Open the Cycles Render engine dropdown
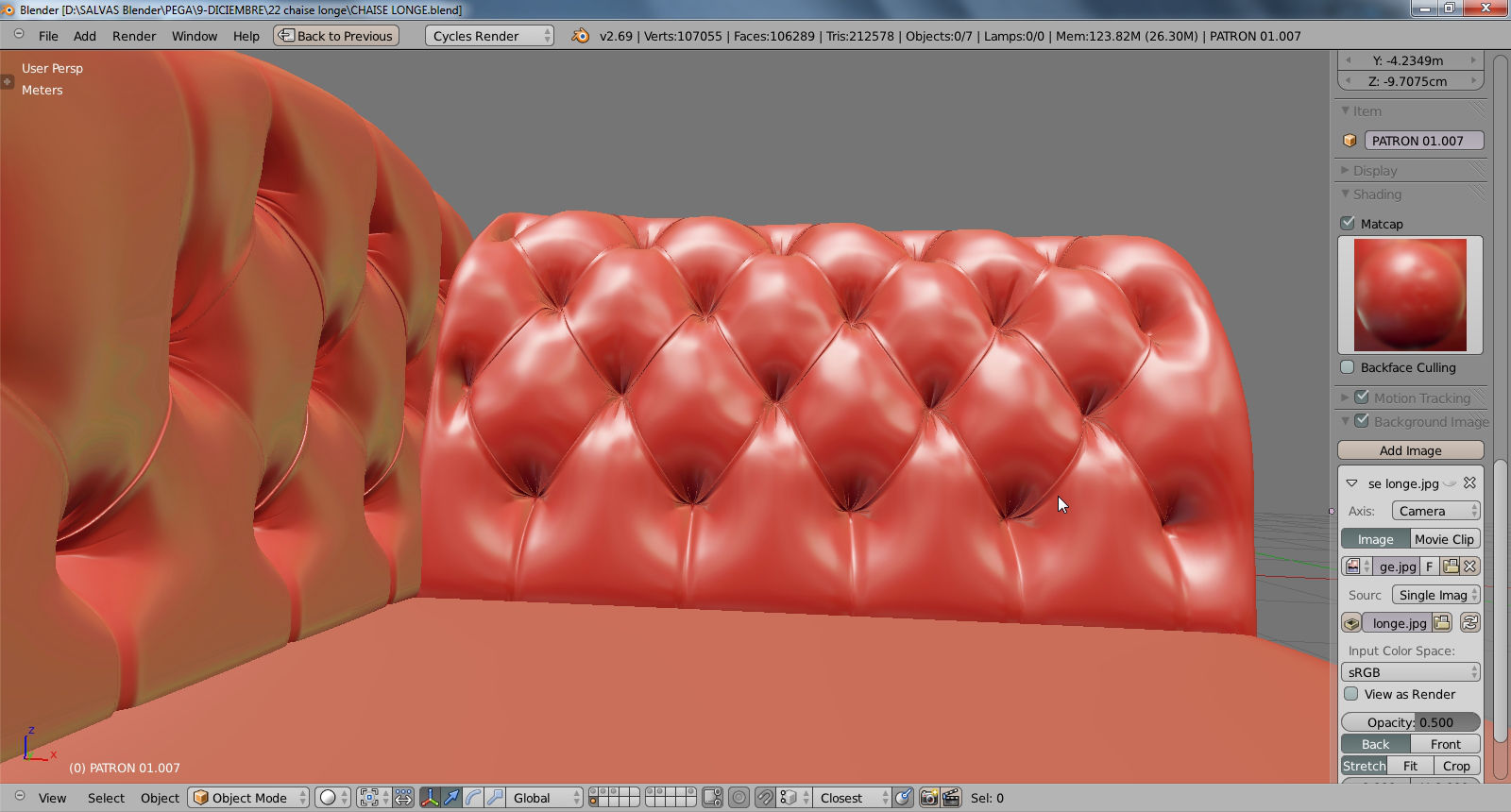This screenshot has height=812, width=1511. pos(489,36)
